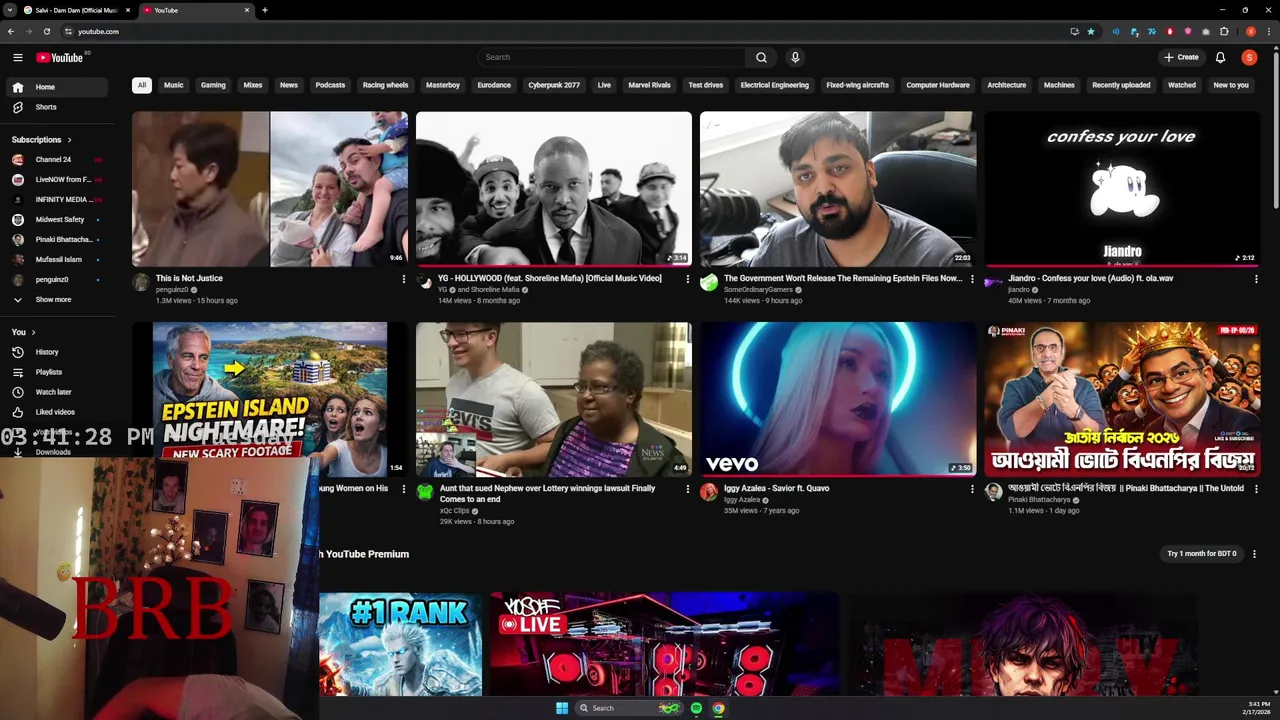This screenshot has height=720, width=1280.
Task: Open the Jiandro 'confess your love' thumbnail
Action: click(1122, 189)
